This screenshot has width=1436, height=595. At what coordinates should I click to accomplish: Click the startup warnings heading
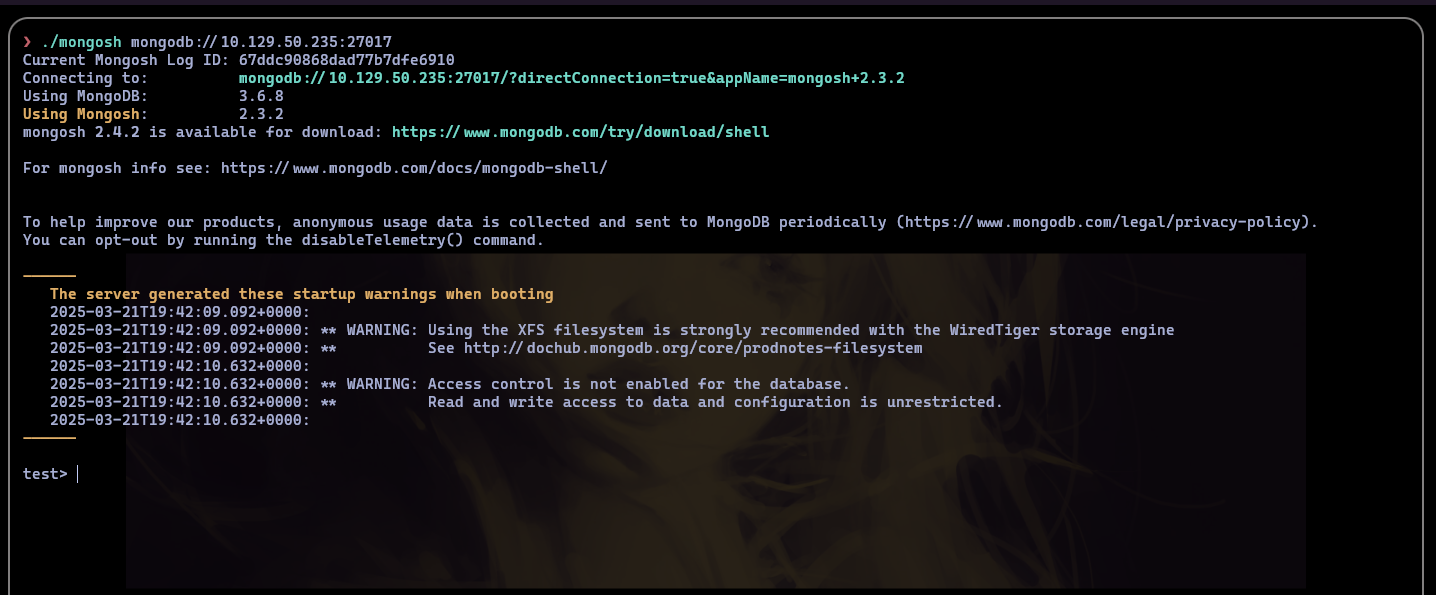(x=302, y=294)
